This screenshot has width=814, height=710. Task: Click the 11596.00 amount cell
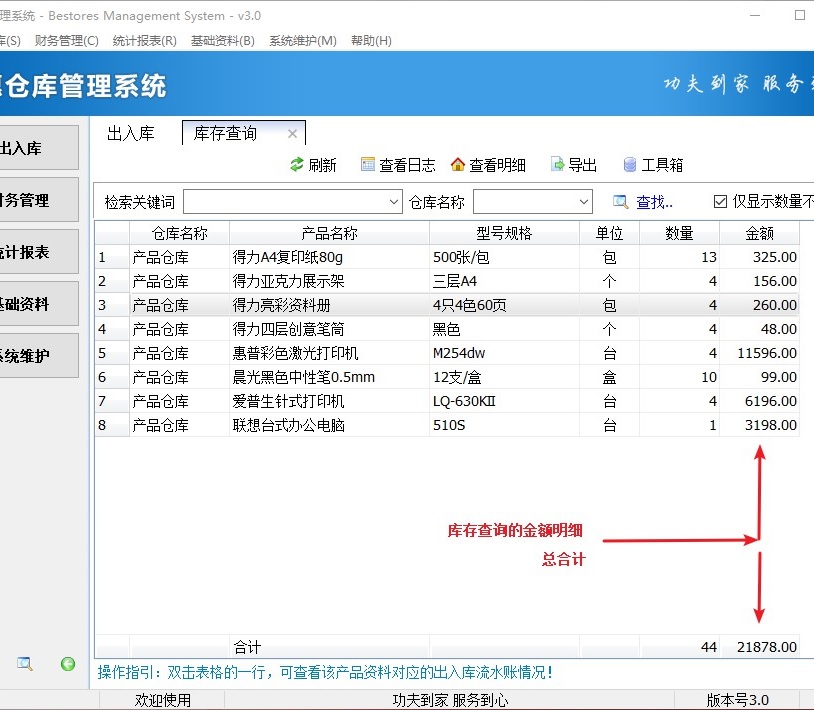pyautogui.click(x=759, y=353)
